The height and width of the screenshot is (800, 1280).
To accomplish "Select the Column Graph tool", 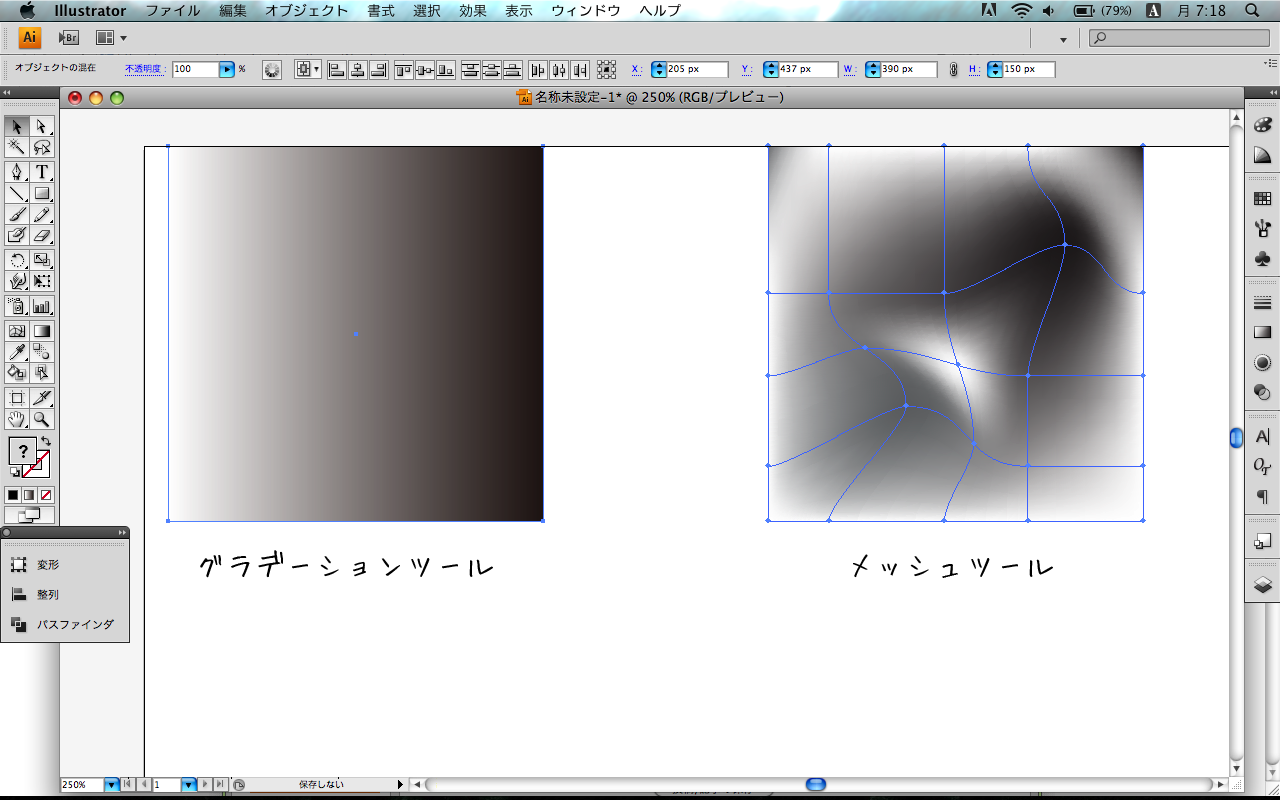I will click(x=42, y=306).
